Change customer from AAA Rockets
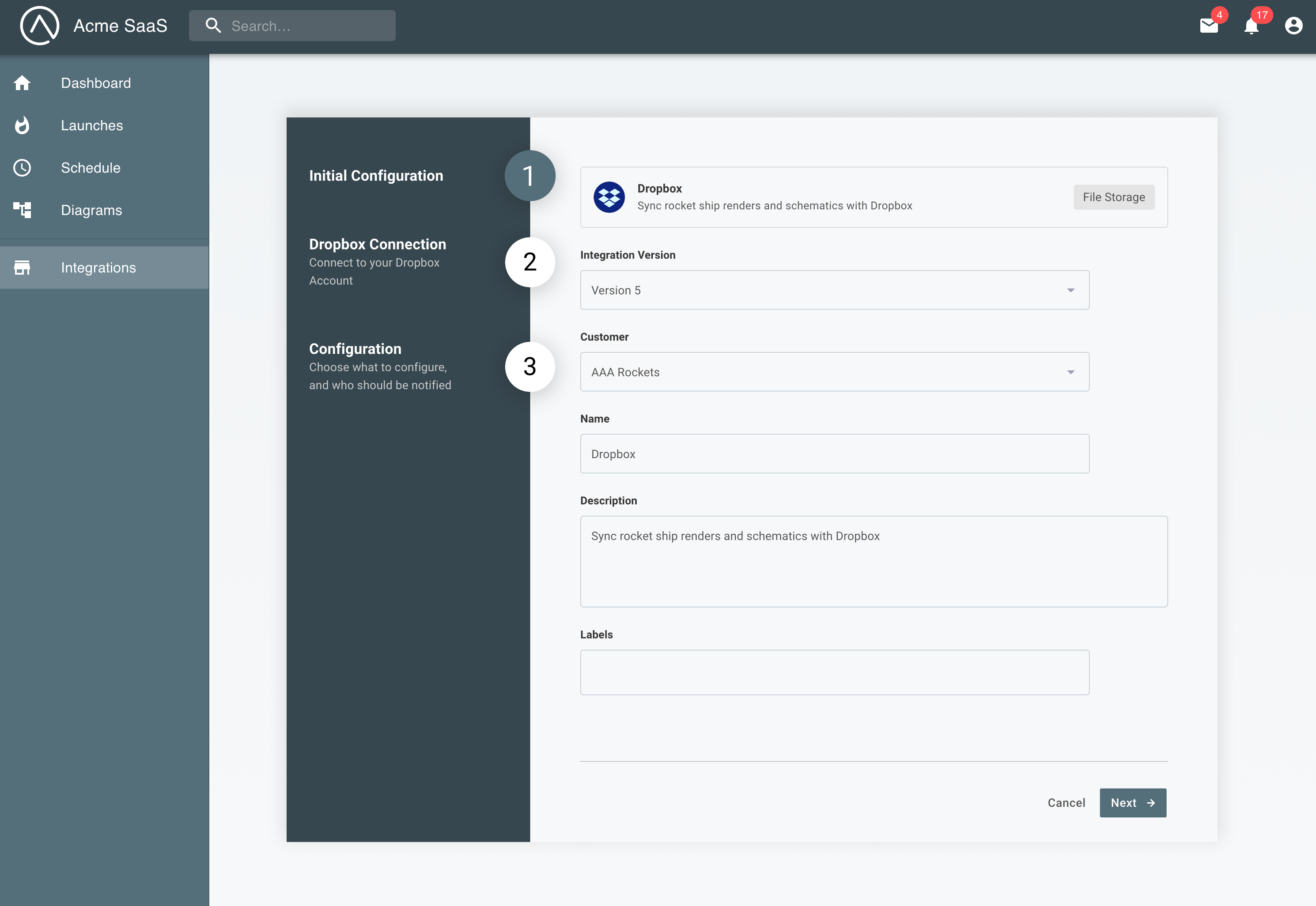 tap(835, 372)
